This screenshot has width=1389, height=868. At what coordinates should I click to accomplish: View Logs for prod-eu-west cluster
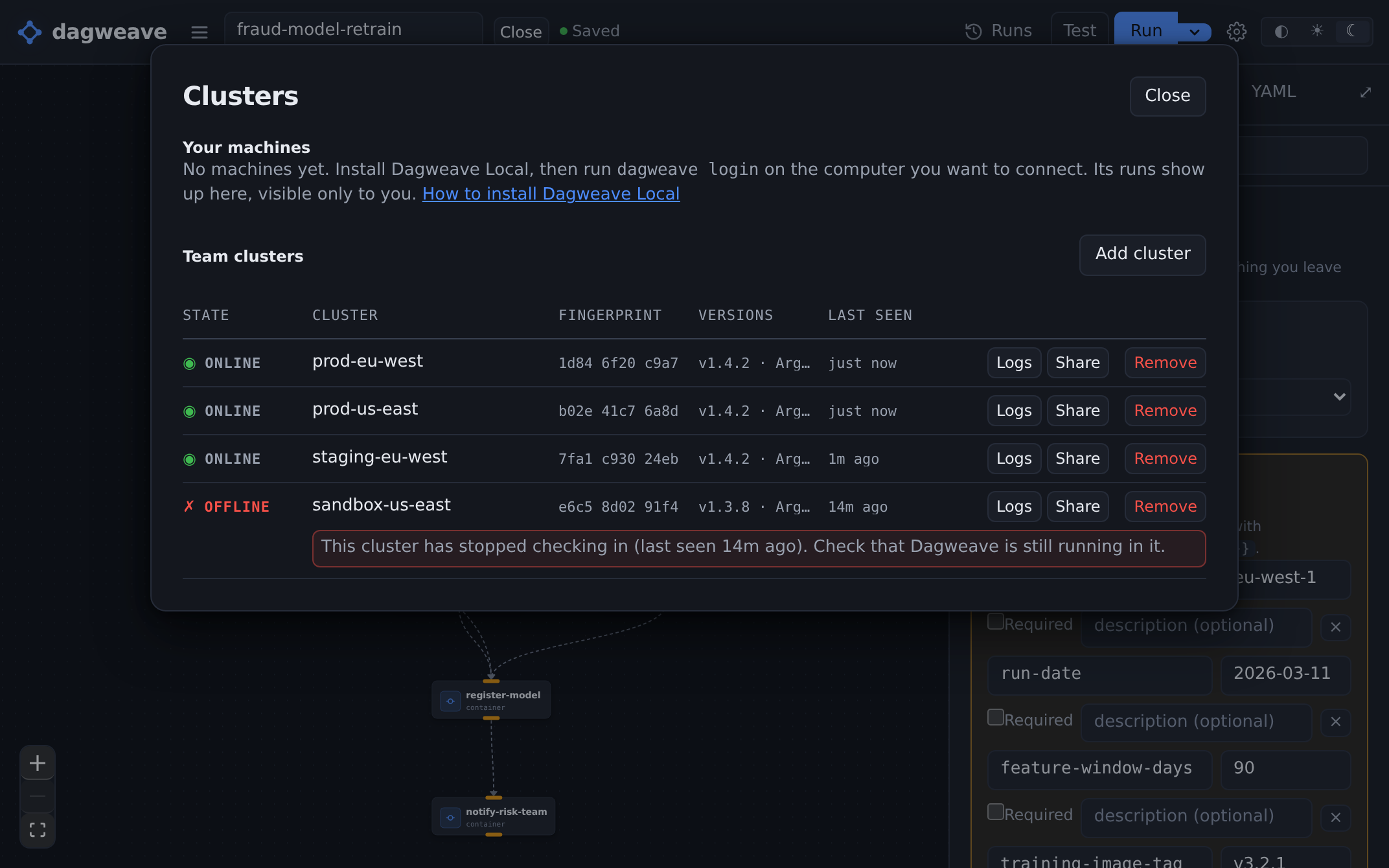[x=1014, y=363]
